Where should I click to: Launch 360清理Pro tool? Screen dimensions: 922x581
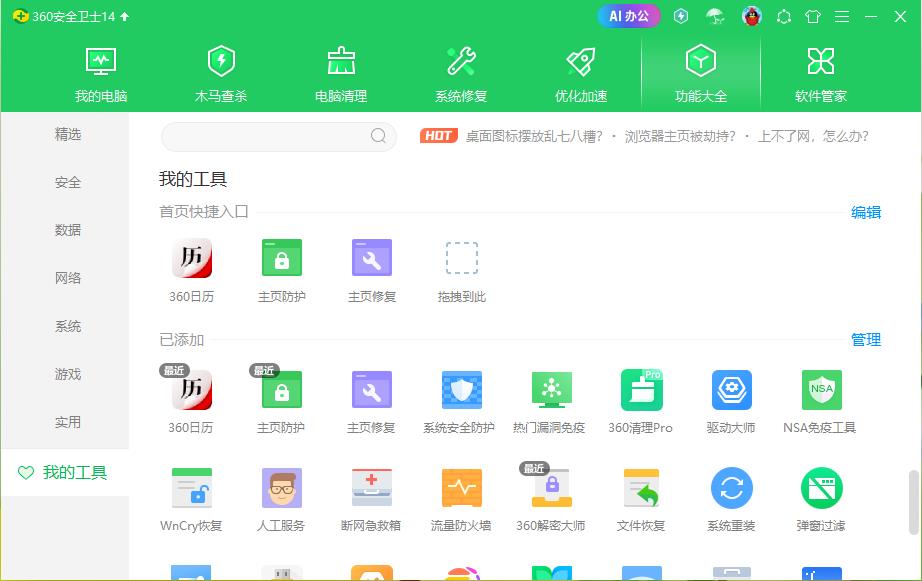641,402
